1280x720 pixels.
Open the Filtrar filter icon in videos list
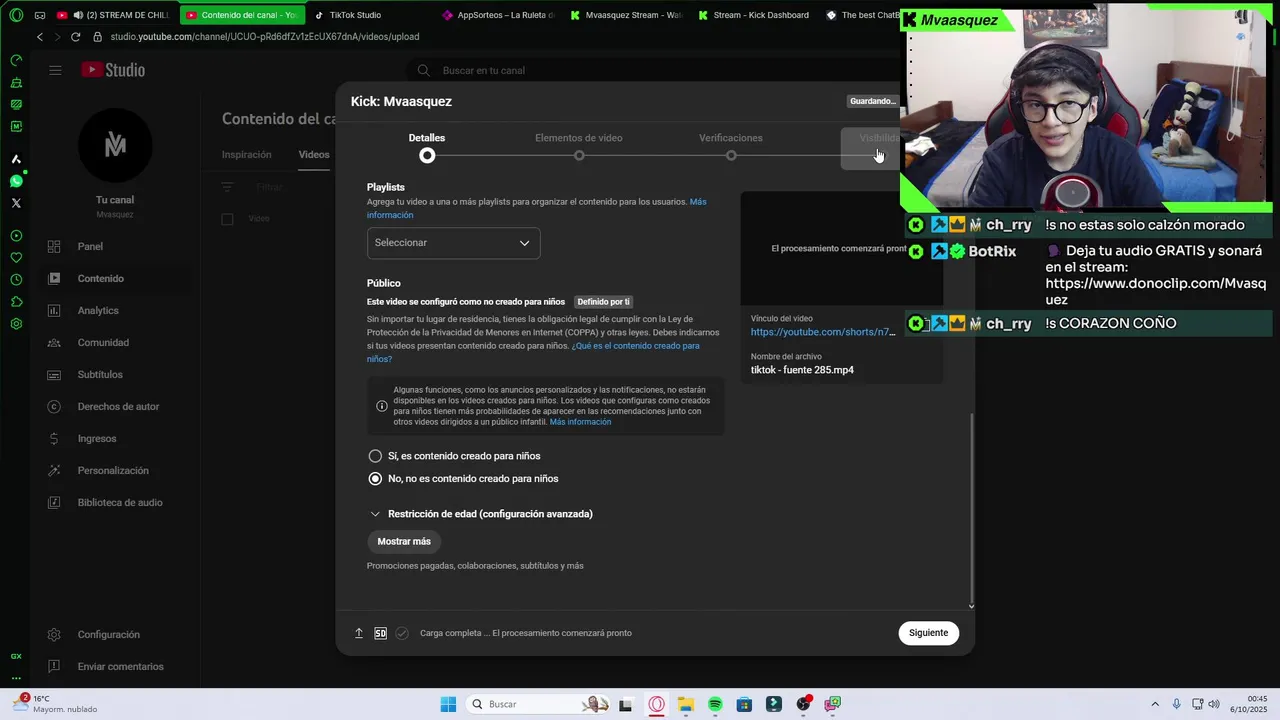[x=227, y=187]
